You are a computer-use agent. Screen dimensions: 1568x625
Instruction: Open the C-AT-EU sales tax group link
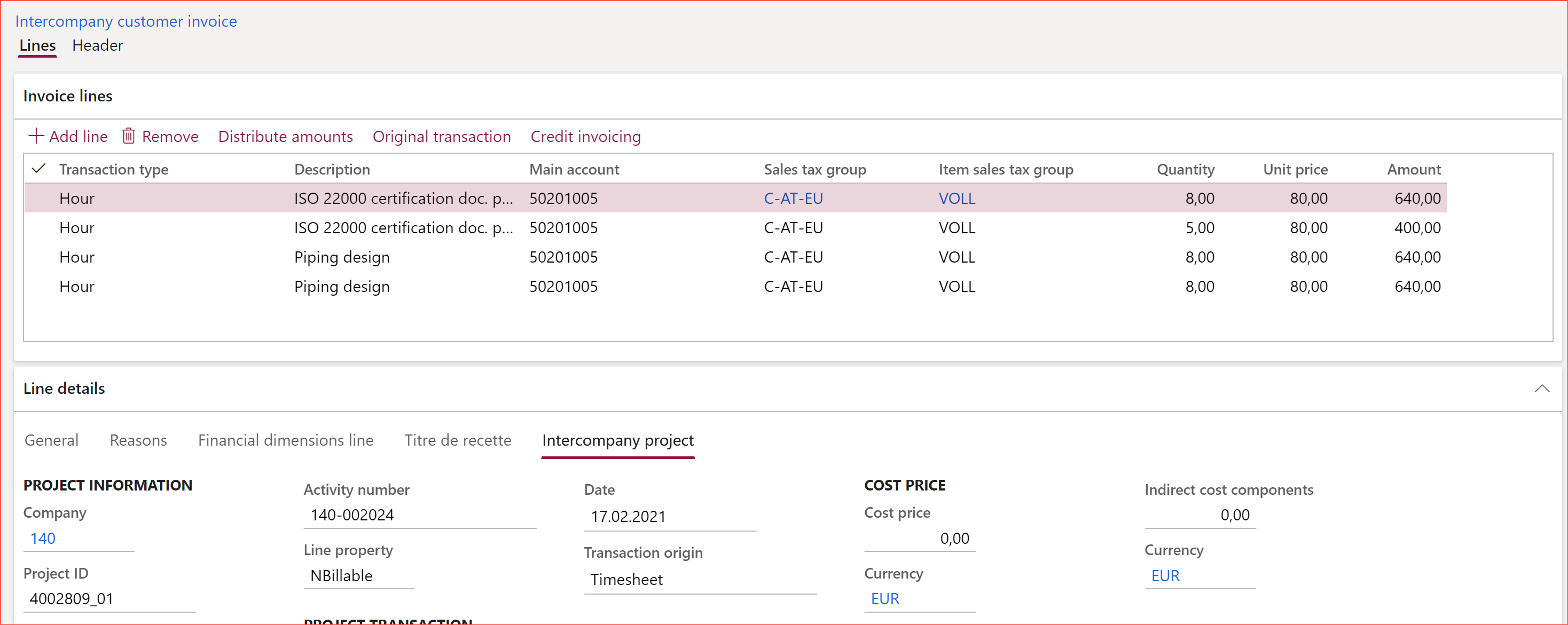tap(793, 199)
